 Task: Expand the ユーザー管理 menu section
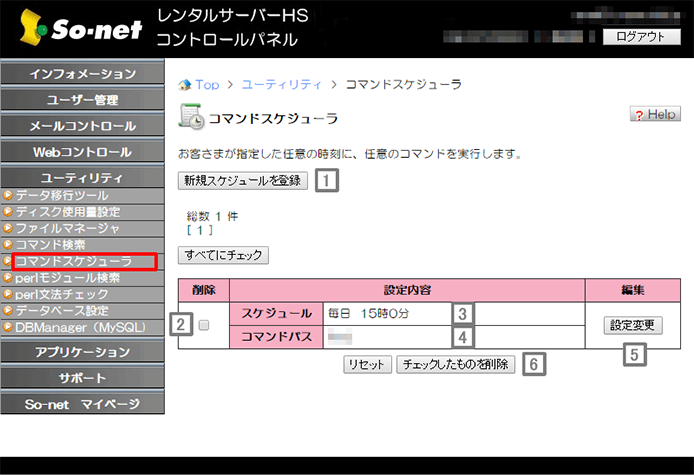click(82, 100)
